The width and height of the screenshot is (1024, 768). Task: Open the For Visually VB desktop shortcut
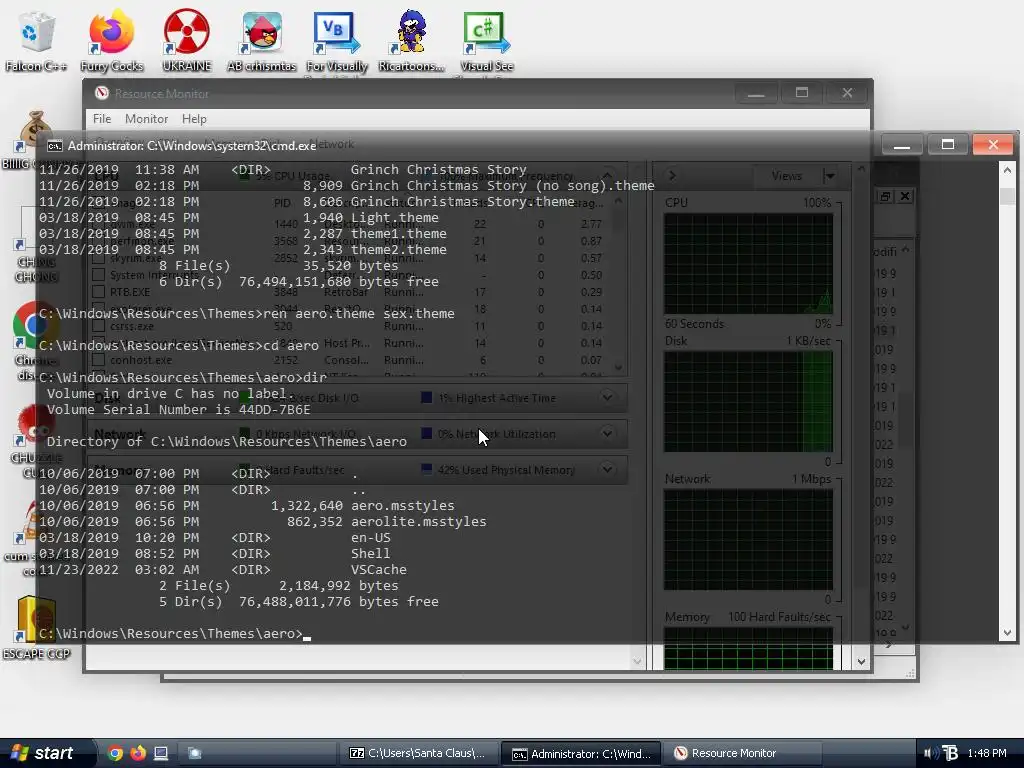[337, 39]
